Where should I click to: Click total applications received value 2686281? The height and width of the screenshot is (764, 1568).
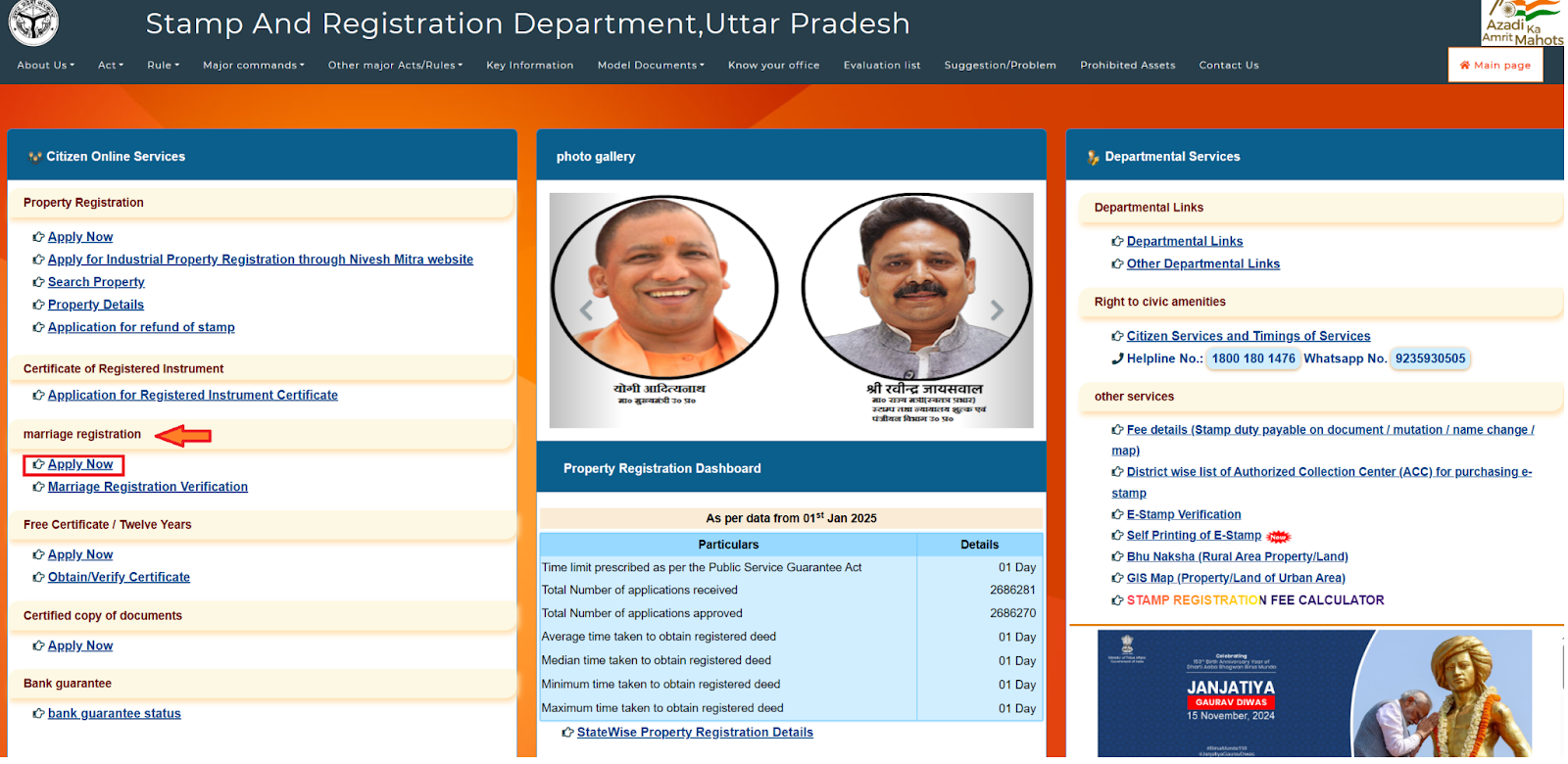[1012, 591]
